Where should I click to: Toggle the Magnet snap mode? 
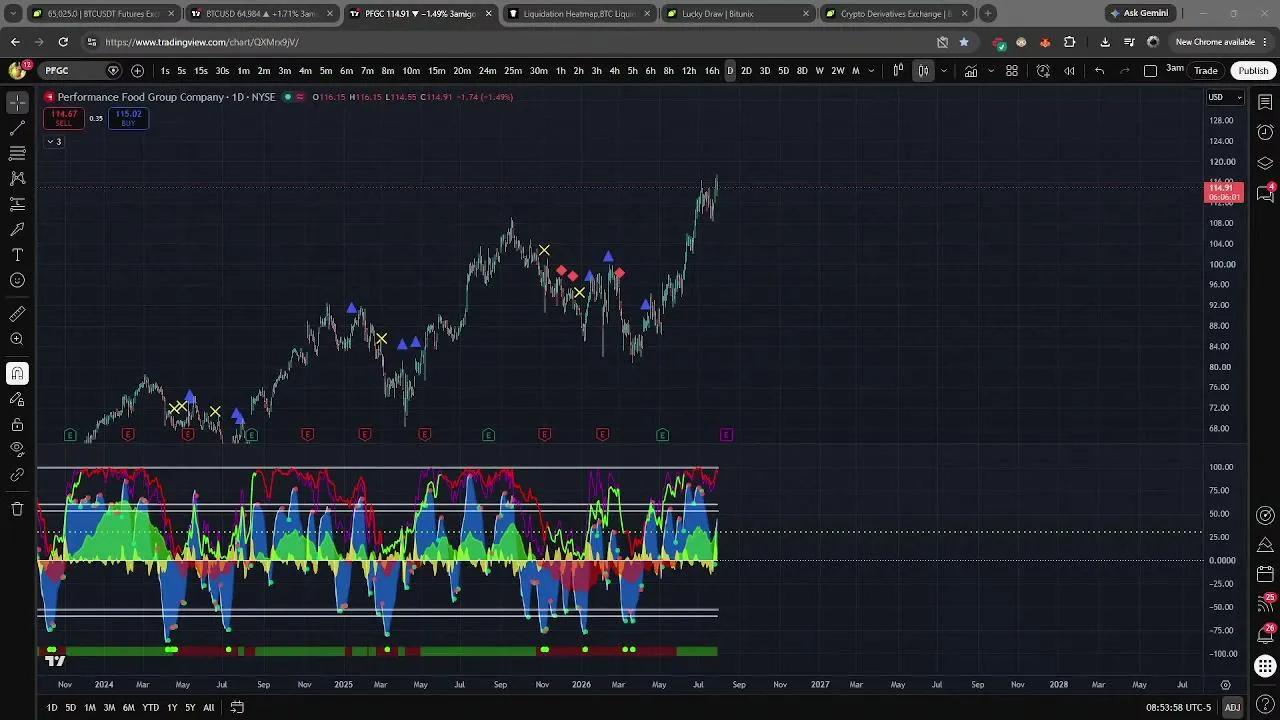(17, 373)
